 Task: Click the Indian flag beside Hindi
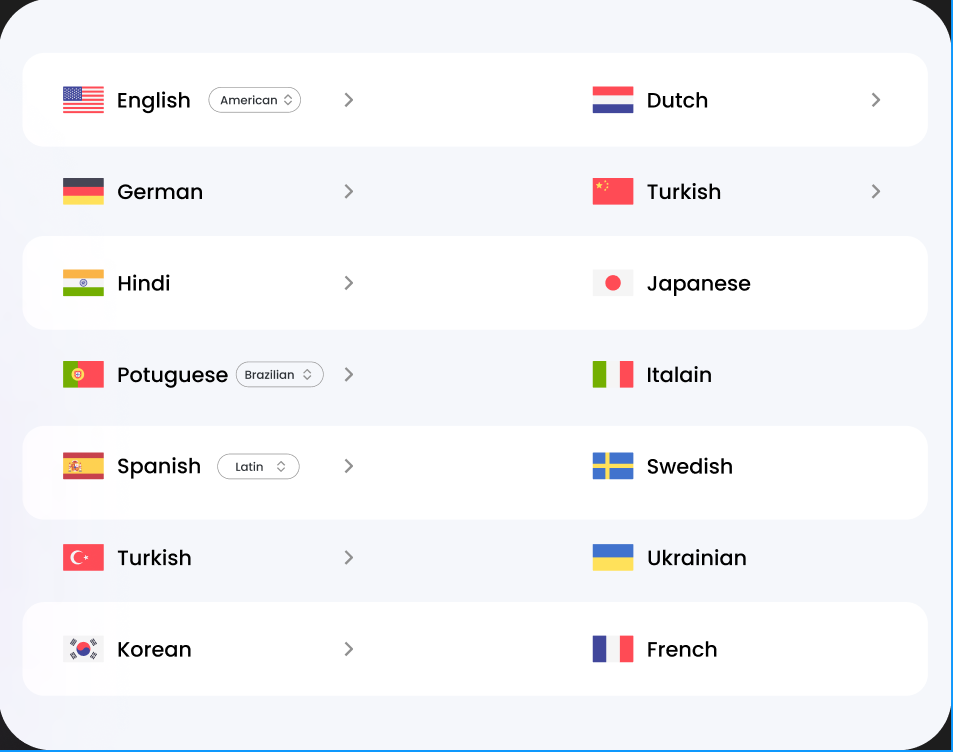83,283
